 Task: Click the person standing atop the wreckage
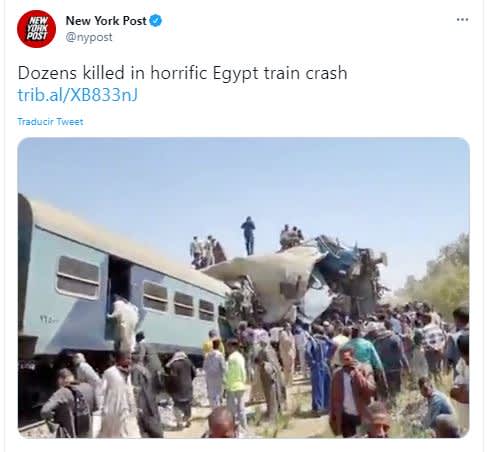coord(248,235)
